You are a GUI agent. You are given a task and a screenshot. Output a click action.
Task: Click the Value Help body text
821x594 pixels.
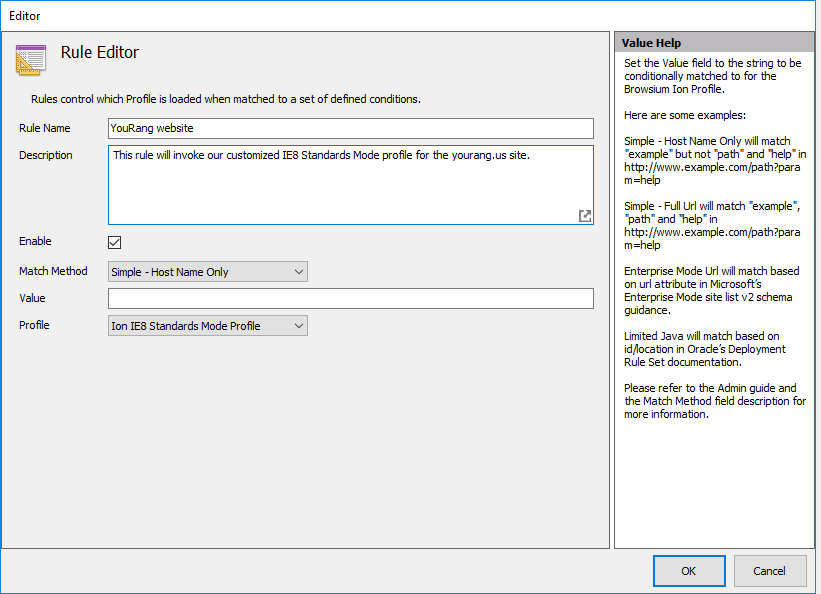click(712, 240)
